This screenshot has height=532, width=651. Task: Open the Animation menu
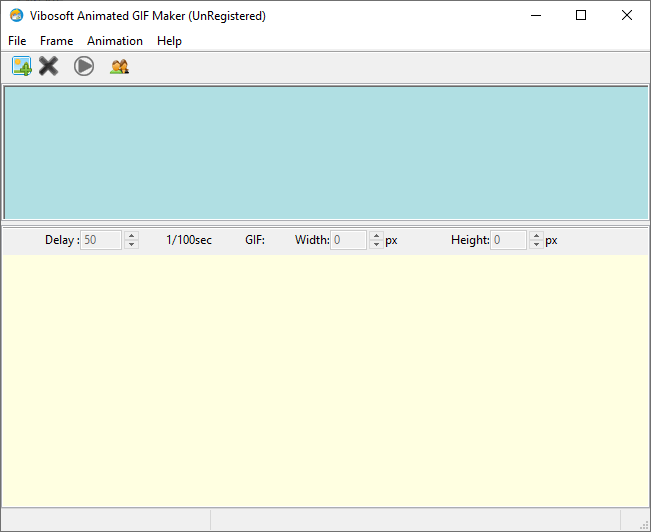point(115,41)
